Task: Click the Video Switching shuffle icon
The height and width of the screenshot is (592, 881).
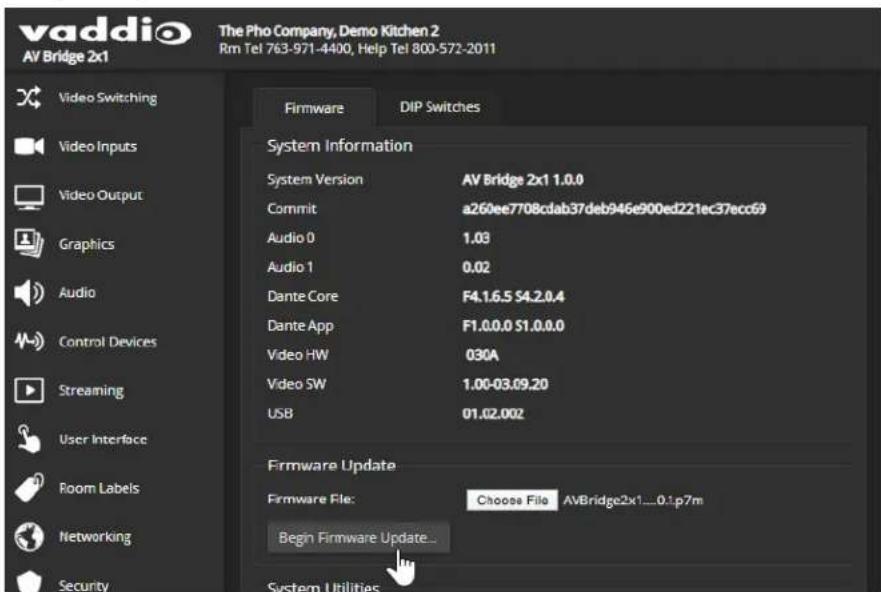Action: 29,97
